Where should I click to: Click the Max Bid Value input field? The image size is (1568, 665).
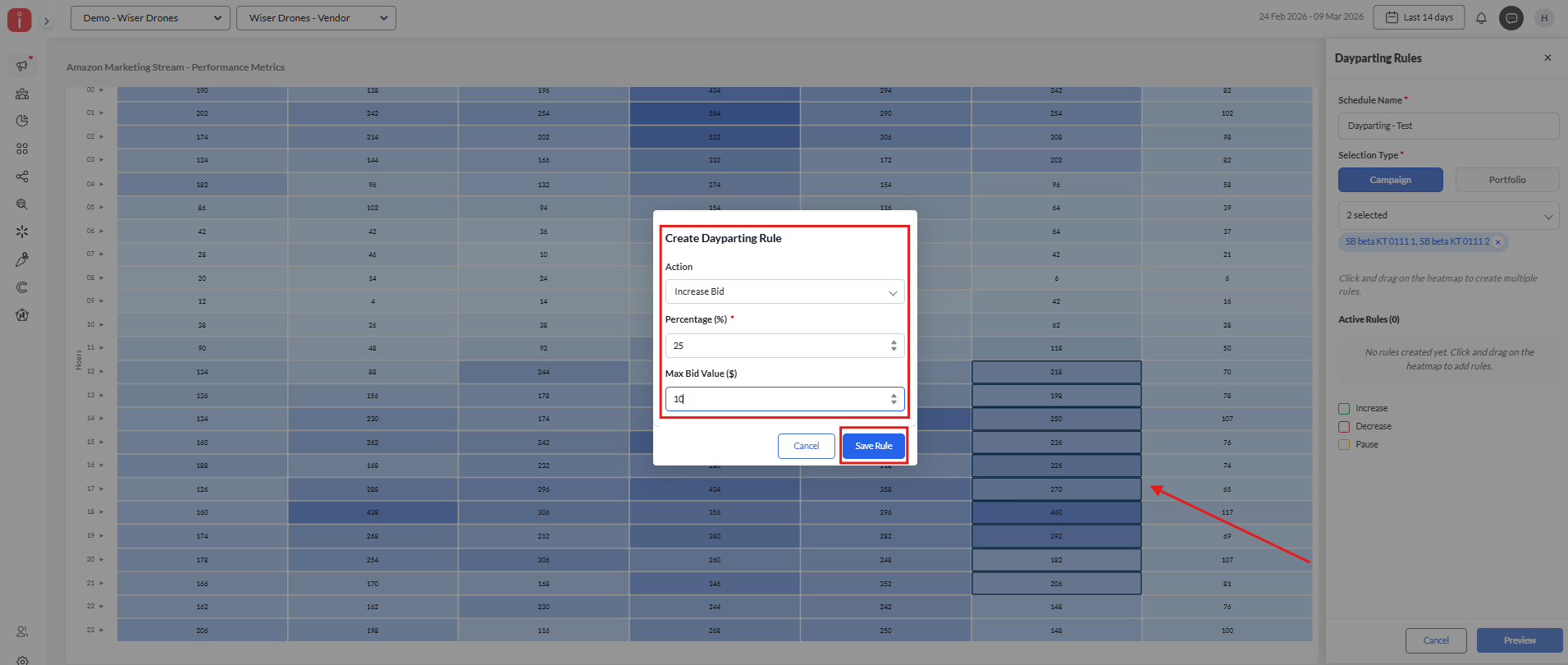pyautogui.click(x=775, y=399)
